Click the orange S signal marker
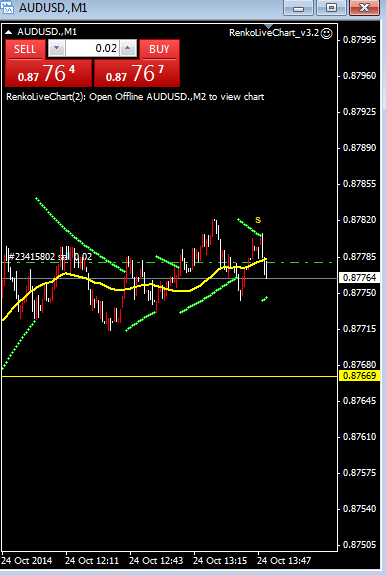386x575 pixels. coord(258,220)
